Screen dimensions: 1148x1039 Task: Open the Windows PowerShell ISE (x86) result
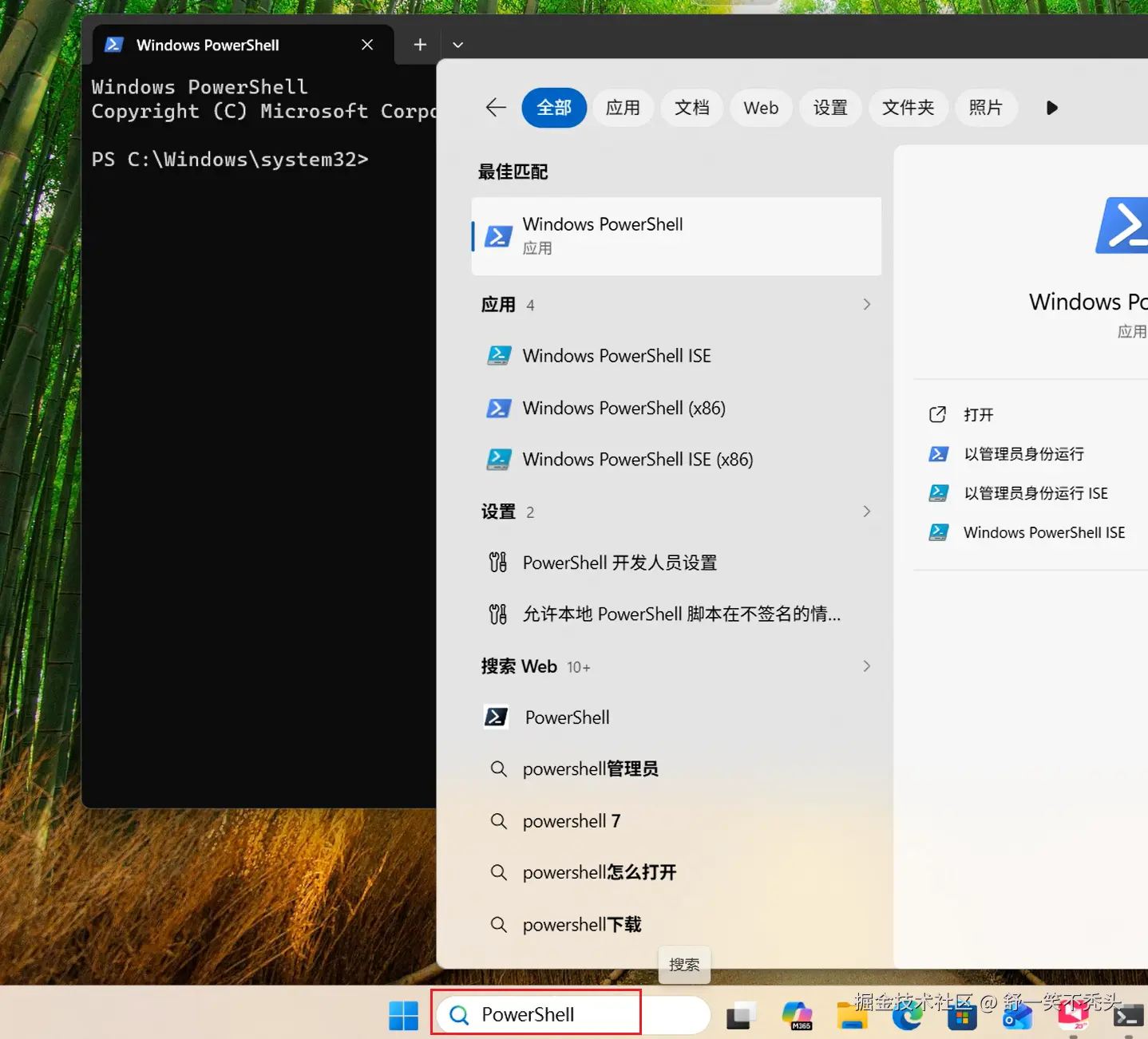(x=676, y=460)
